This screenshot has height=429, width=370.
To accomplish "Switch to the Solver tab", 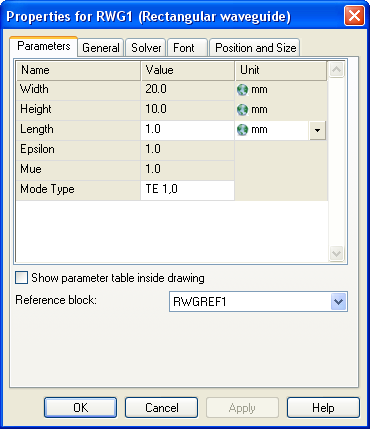I will [146, 48].
